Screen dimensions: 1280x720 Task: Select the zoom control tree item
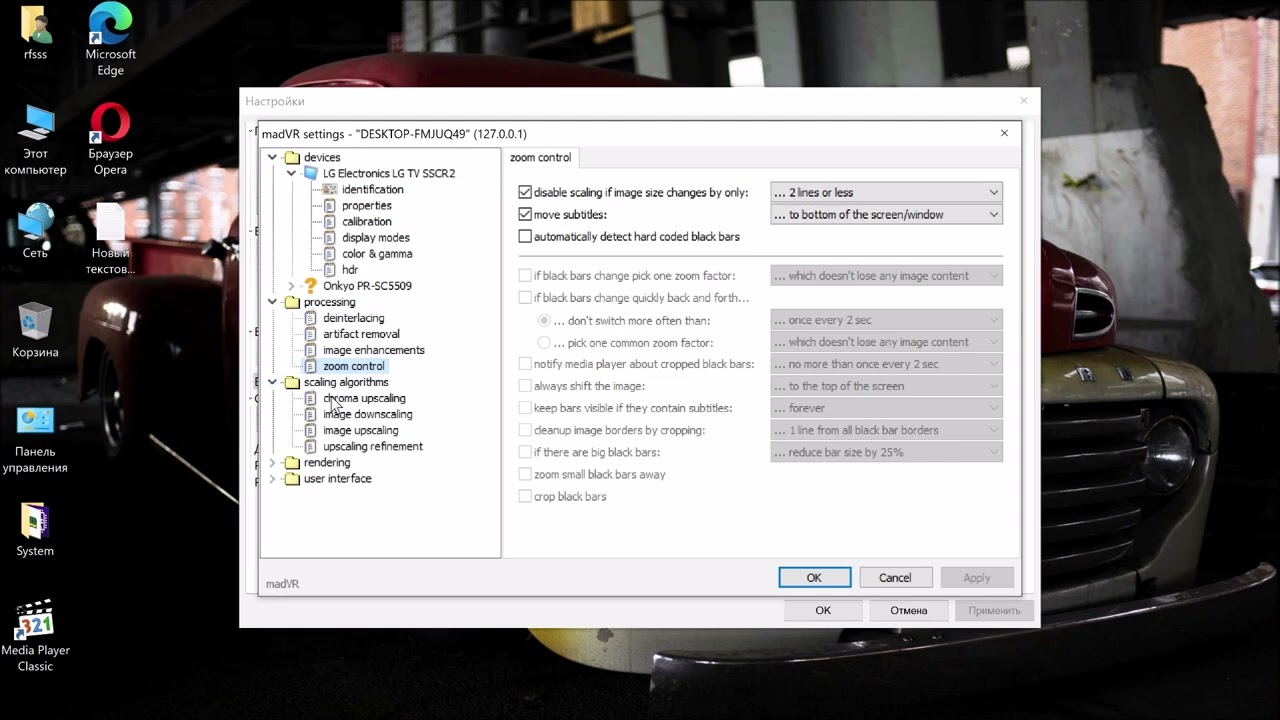(x=354, y=366)
